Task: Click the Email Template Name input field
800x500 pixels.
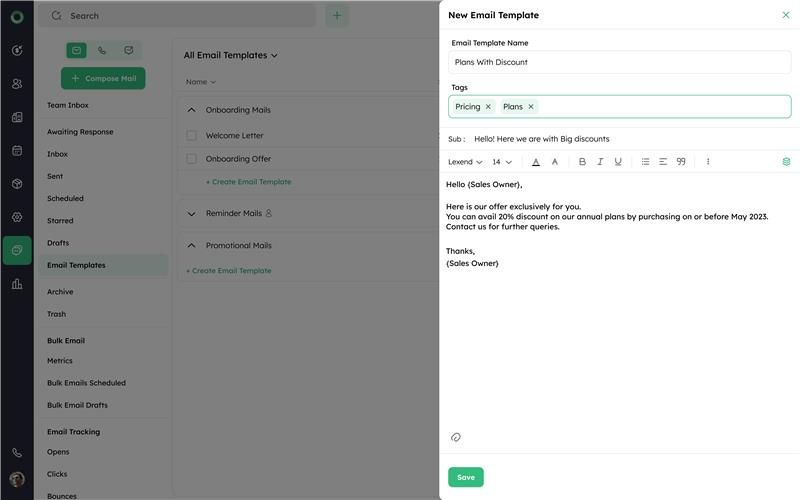Action: 619,62
